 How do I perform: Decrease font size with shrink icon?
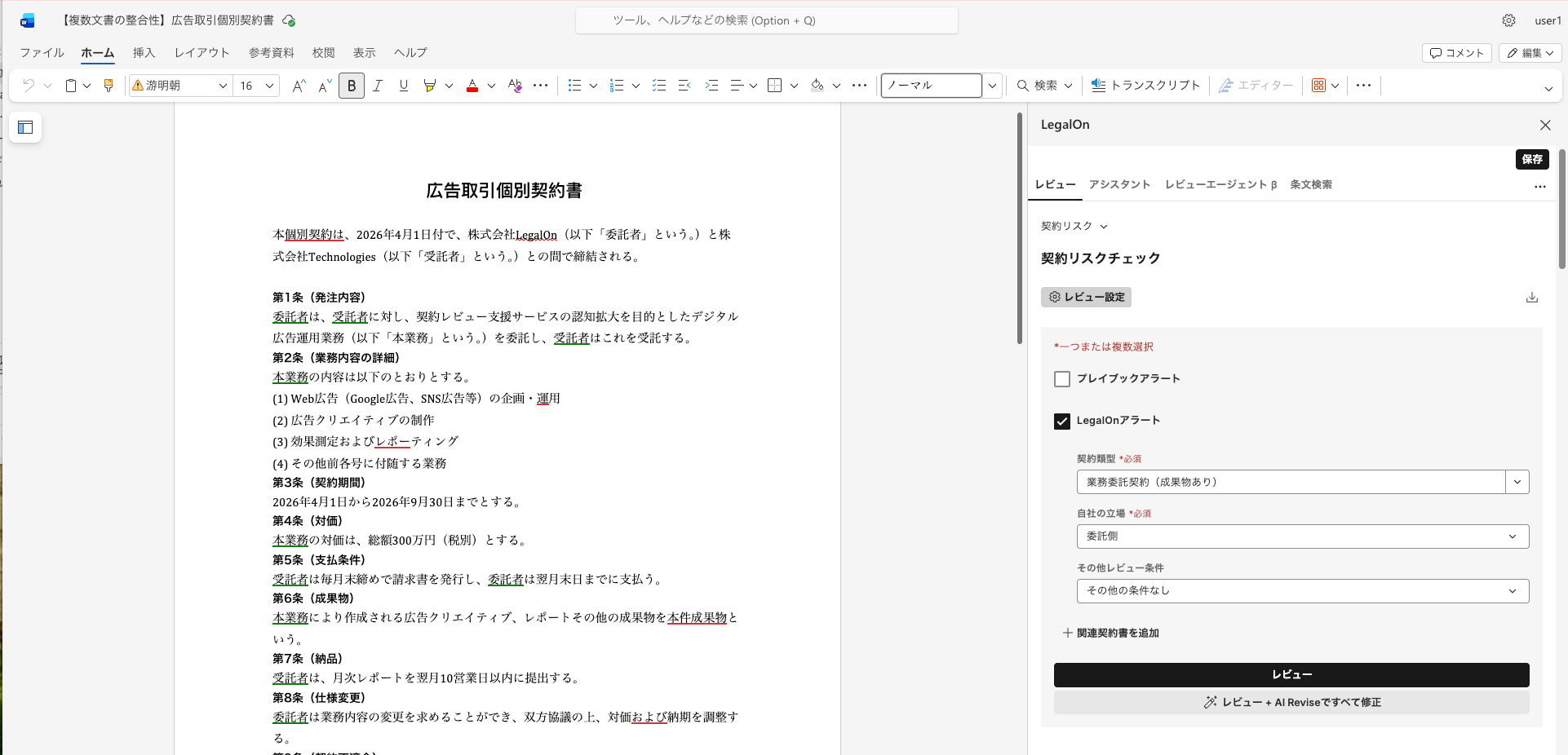coord(325,86)
